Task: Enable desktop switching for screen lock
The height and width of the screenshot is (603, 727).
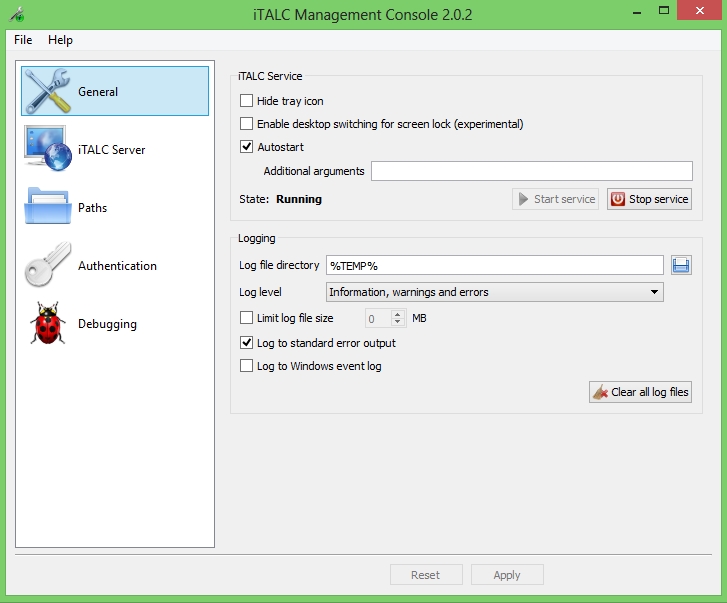Action: pyautogui.click(x=246, y=124)
